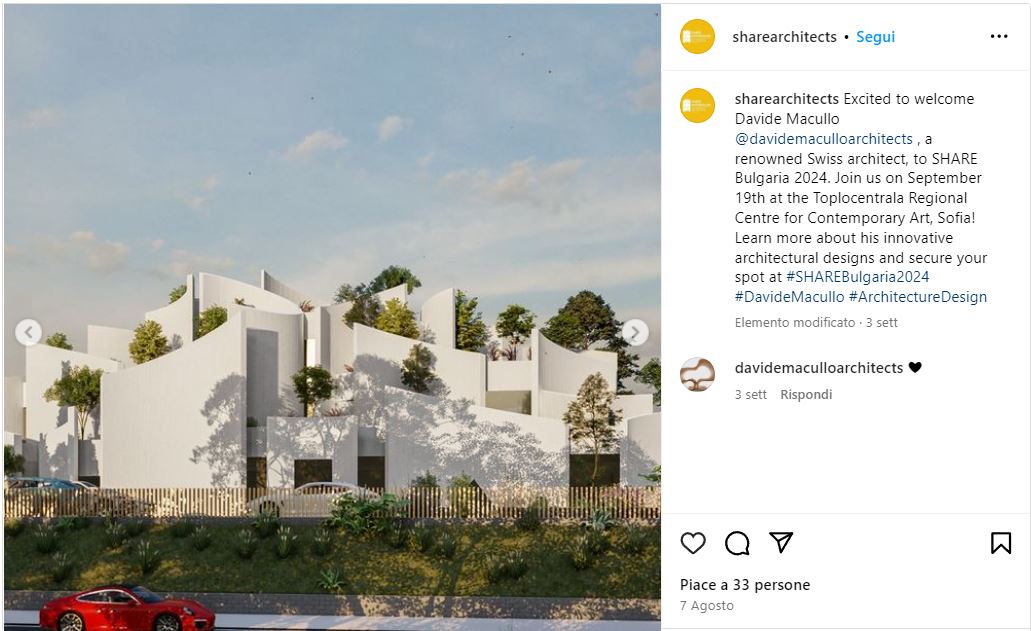The image size is (1031, 631).
Task: Open the #SHAREBulgaria2024 hashtag
Action: (857, 277)
